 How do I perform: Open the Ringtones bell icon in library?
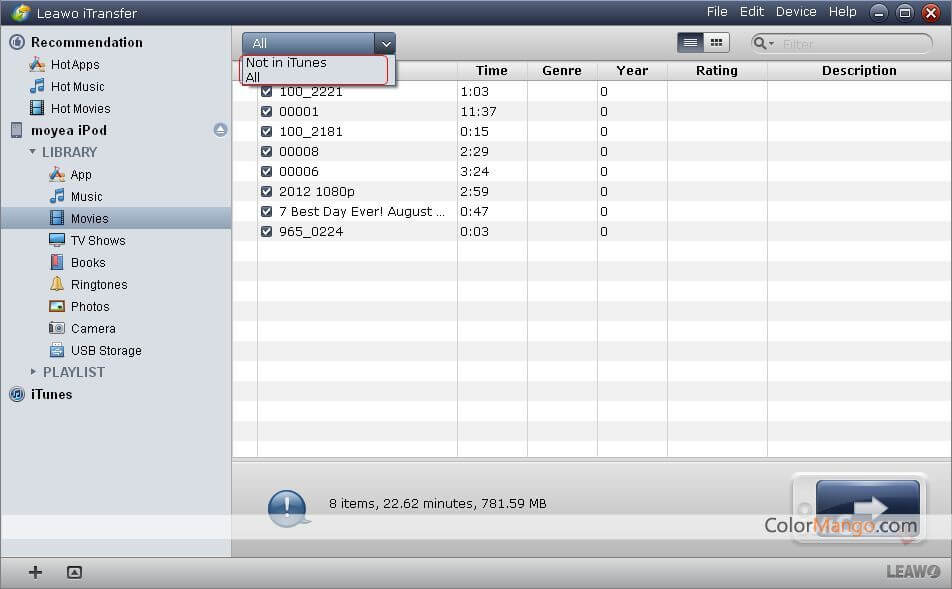pyautogui.click(x=57, y=285)
